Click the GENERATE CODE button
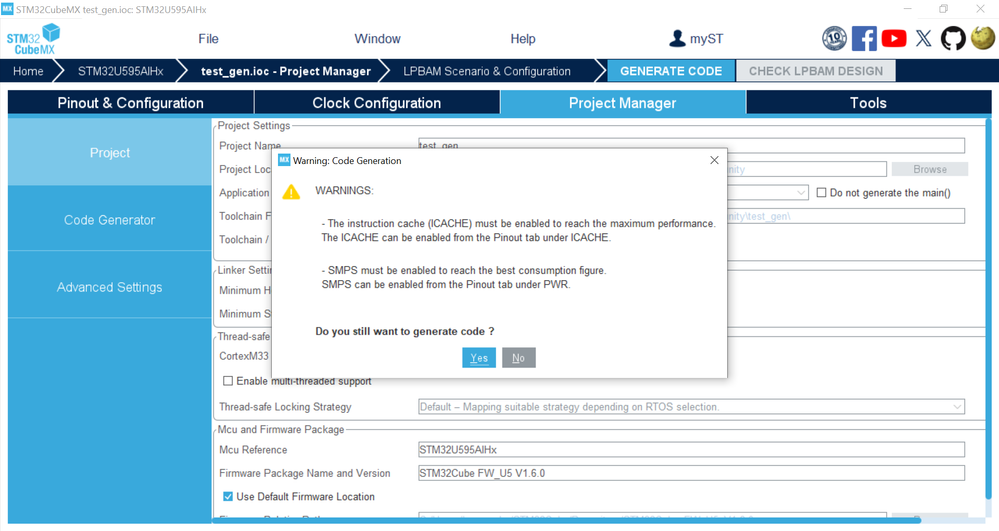The width and height of the screenshot is (999, 531). click(x=671, y=71)
